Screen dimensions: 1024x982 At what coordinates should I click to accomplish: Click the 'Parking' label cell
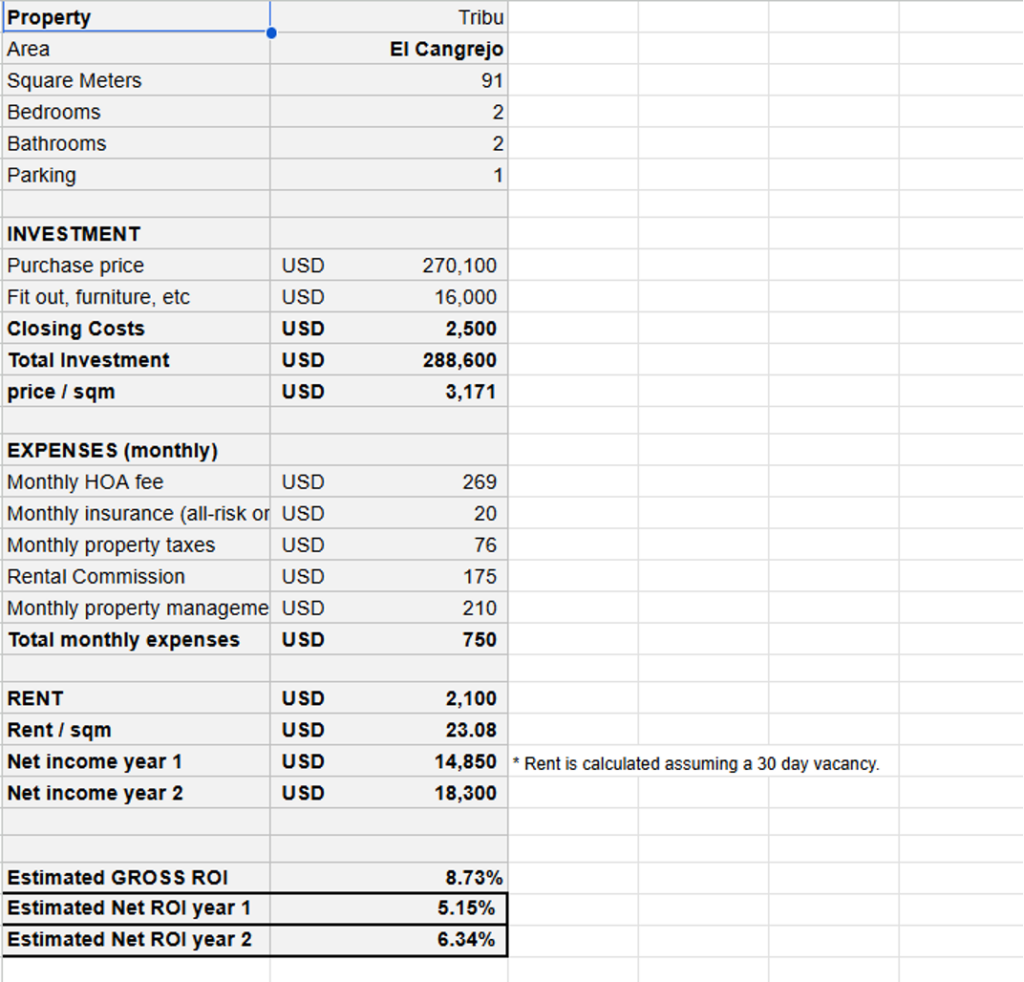click(x=136, y=175)
